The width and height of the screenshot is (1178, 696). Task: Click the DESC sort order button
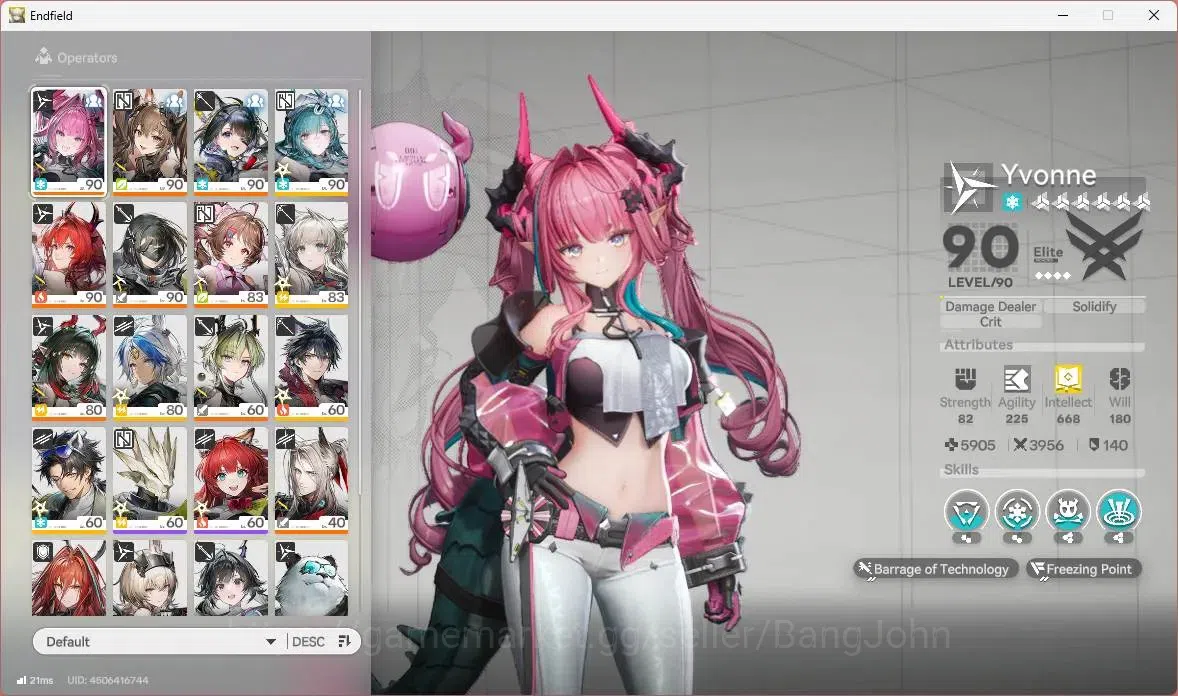tap(308, 641)
